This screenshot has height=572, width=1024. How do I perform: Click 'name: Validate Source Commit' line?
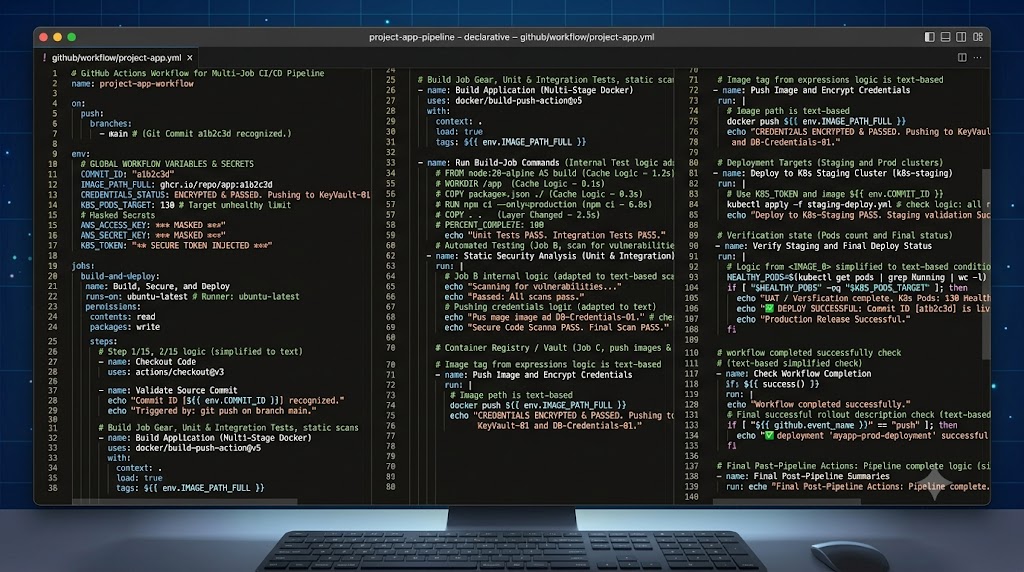(168, 390)
